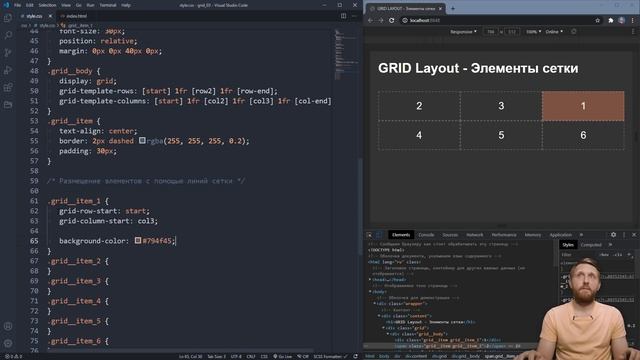Image resolution: width=640 pixels, height=360 pixels.
Task: Open the VS Code editor more actions menu
Action: (x=354, y=16)
